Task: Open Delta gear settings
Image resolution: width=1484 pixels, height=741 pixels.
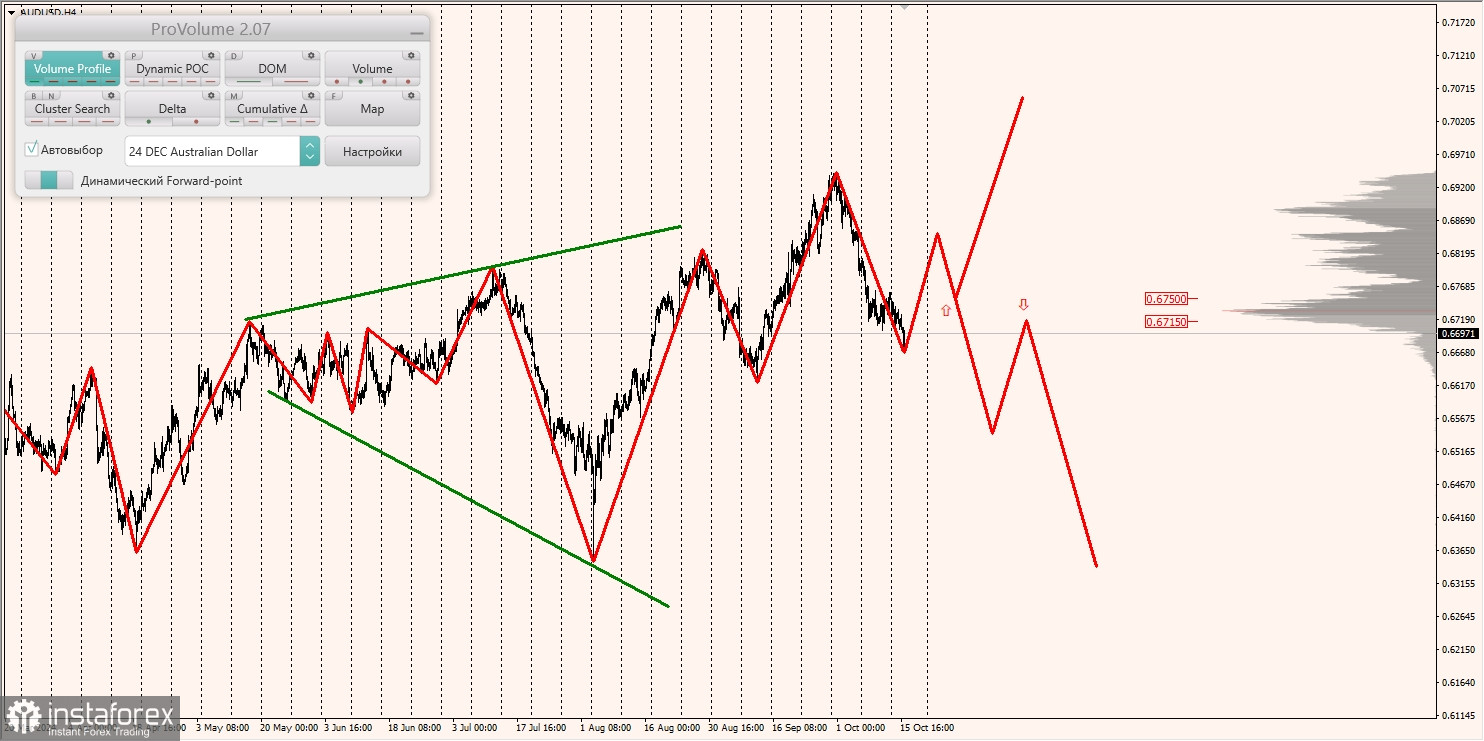Action: point(211,95)
